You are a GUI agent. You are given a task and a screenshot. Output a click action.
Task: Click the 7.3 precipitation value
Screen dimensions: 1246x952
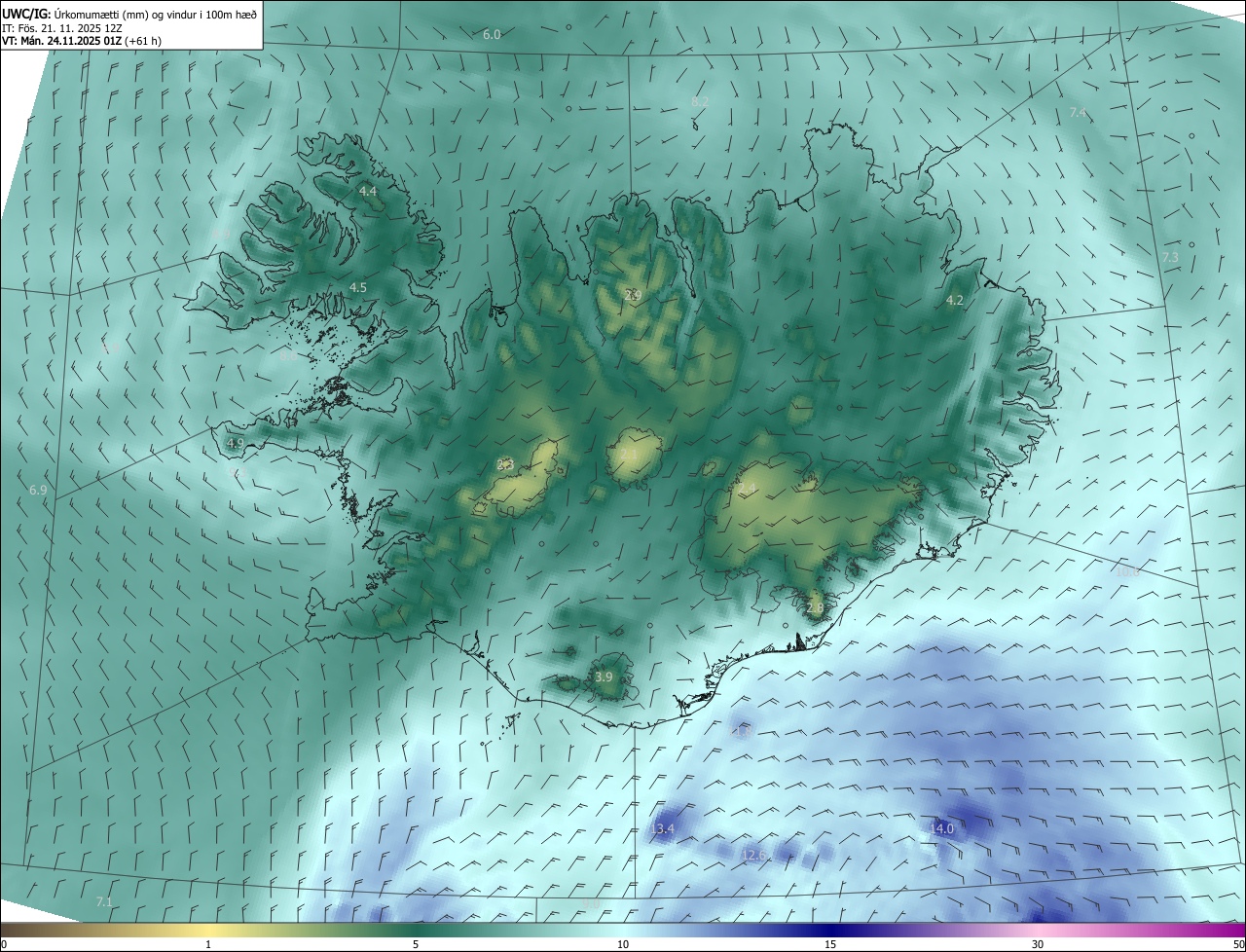[1170, 257]
